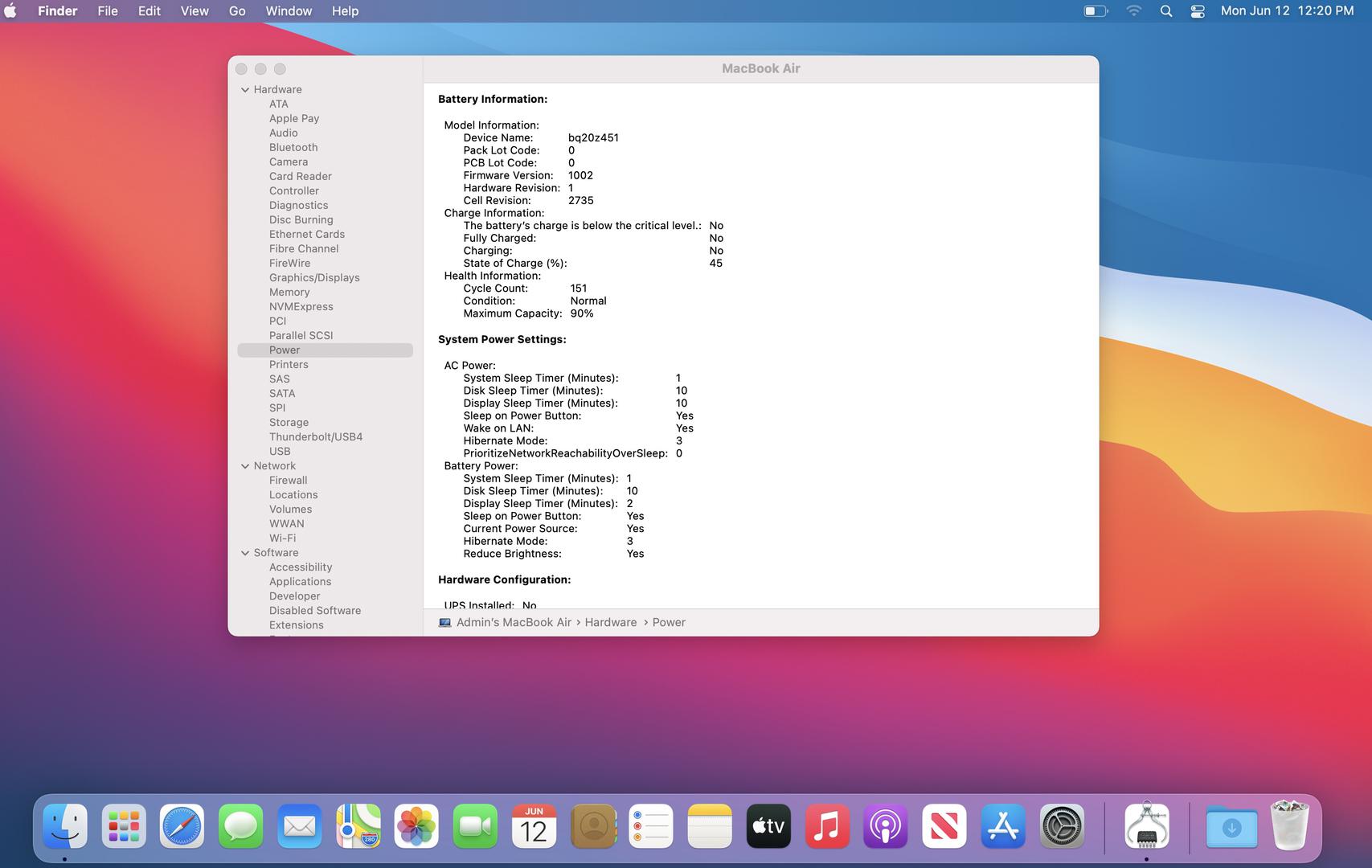Select Applications under Software

pos(301,582)
